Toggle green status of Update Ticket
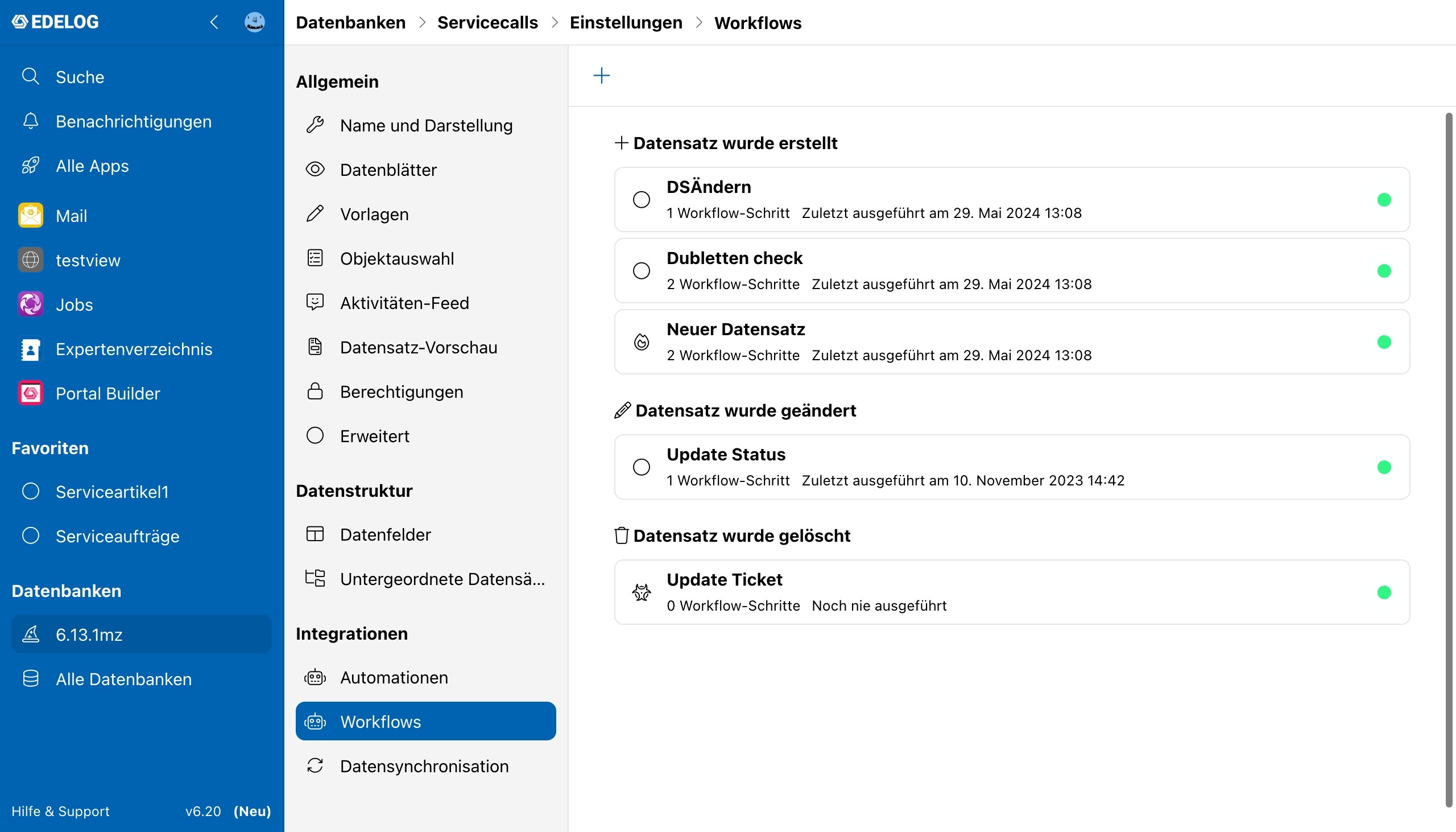Image resolution: width=1456 pixels, height=832 pixels. (x=1384, y=592)
